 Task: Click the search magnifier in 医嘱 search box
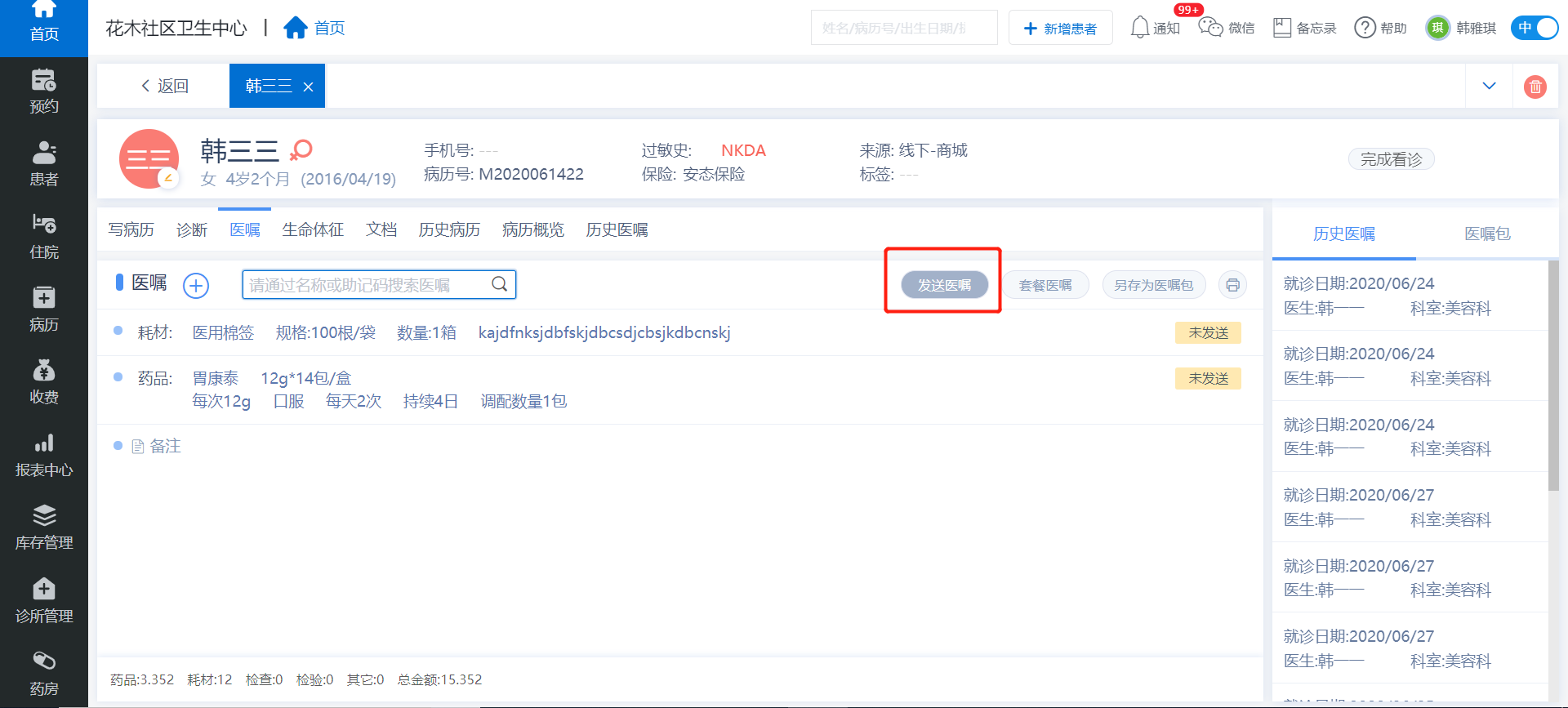pyautogui.click(x=500, y=284)
